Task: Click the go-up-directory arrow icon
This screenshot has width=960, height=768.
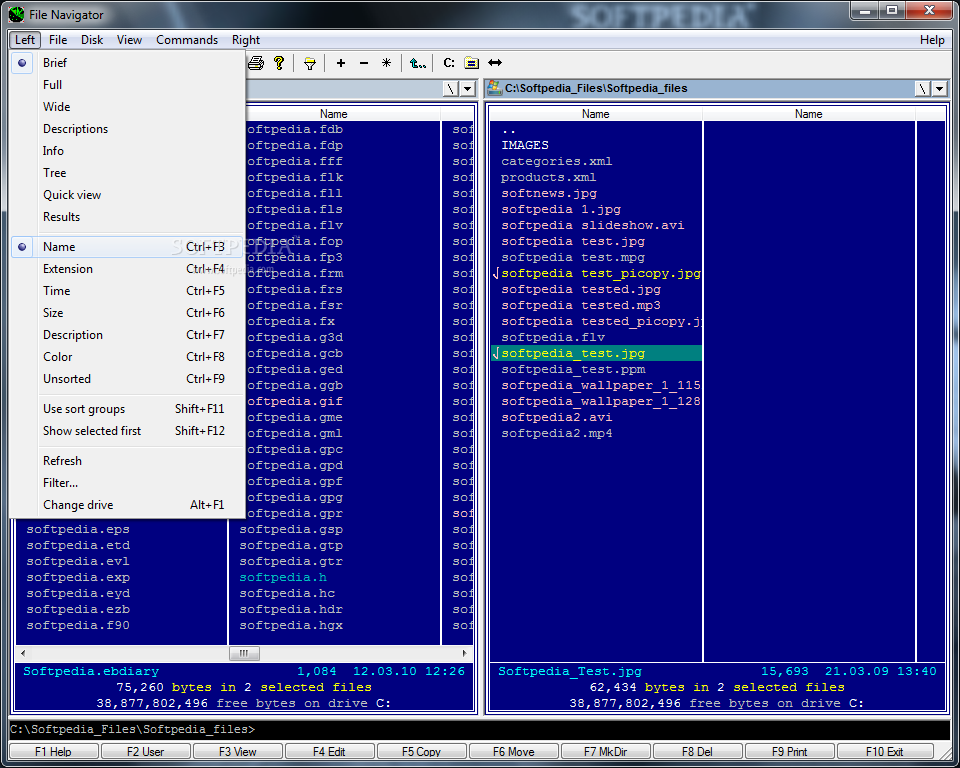Action: tap(418, 62)
